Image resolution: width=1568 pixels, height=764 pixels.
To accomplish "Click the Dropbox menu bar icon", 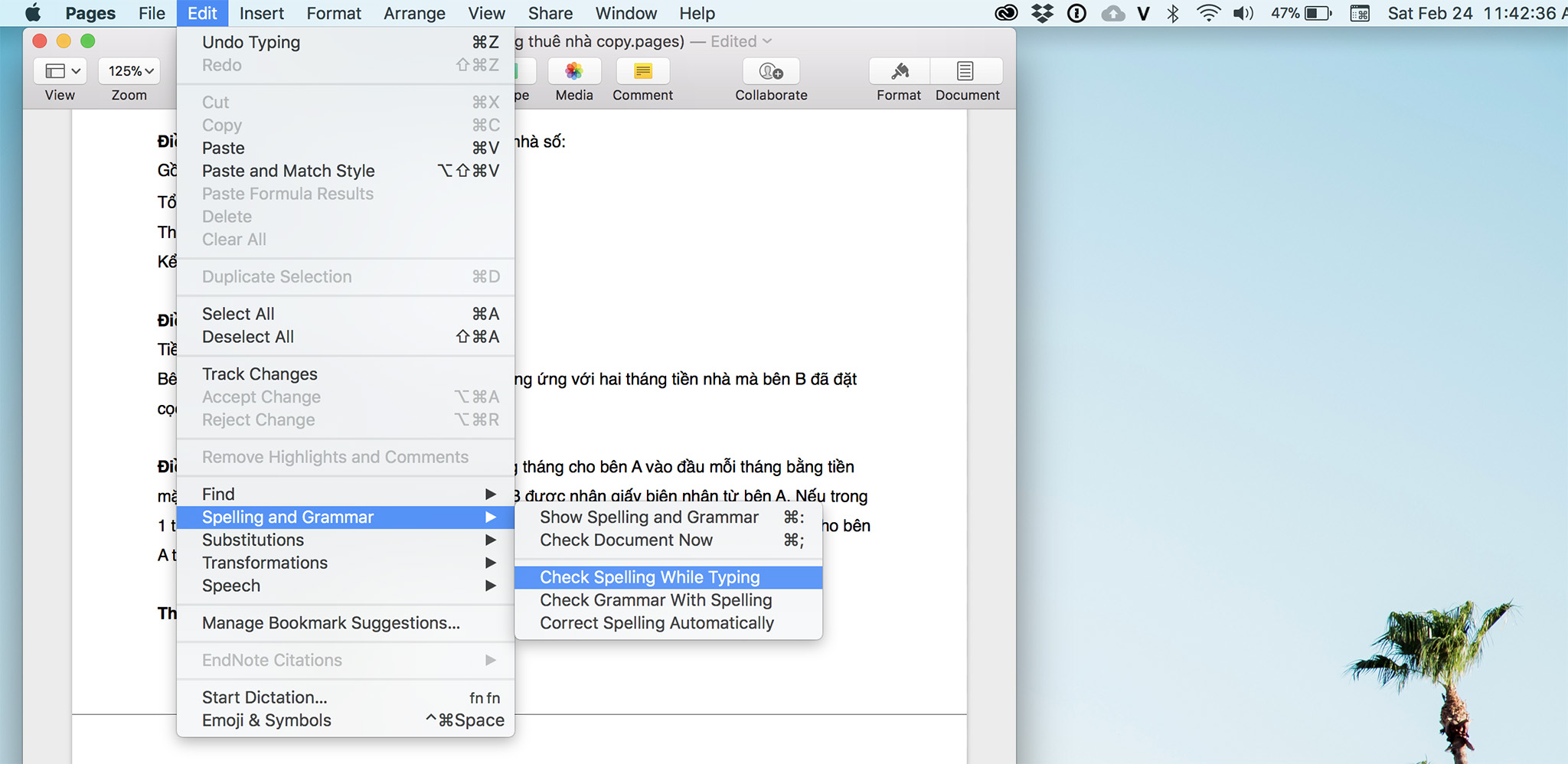I will (1042, 13).
